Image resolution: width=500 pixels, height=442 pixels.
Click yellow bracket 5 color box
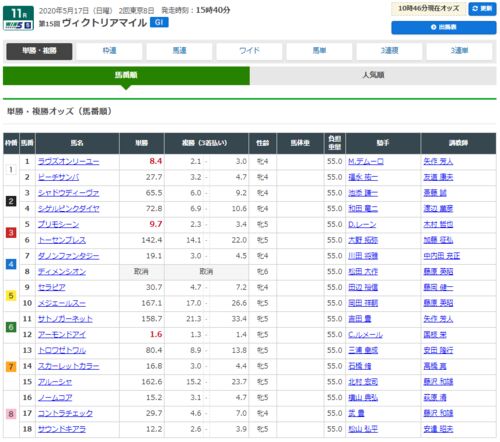[11, 295]
